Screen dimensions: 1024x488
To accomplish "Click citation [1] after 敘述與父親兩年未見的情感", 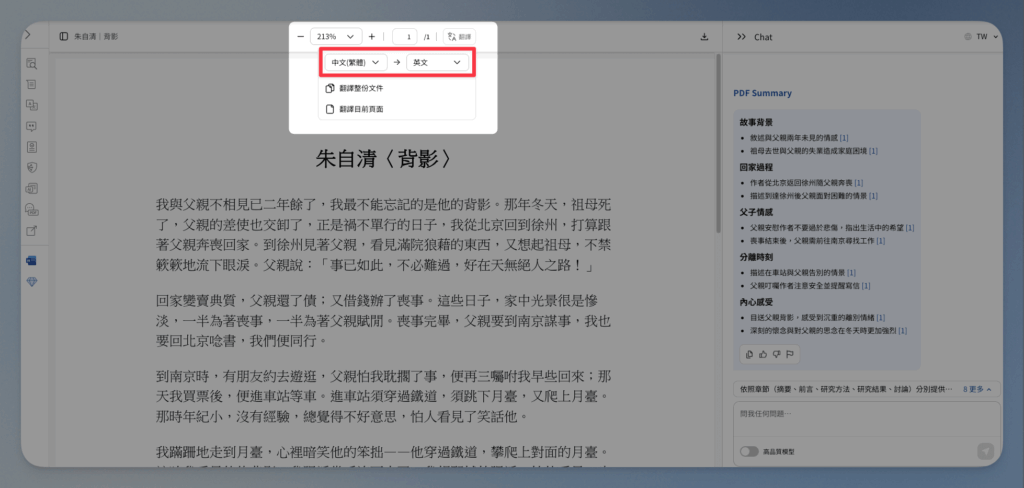I will click(x=844, y=138).
